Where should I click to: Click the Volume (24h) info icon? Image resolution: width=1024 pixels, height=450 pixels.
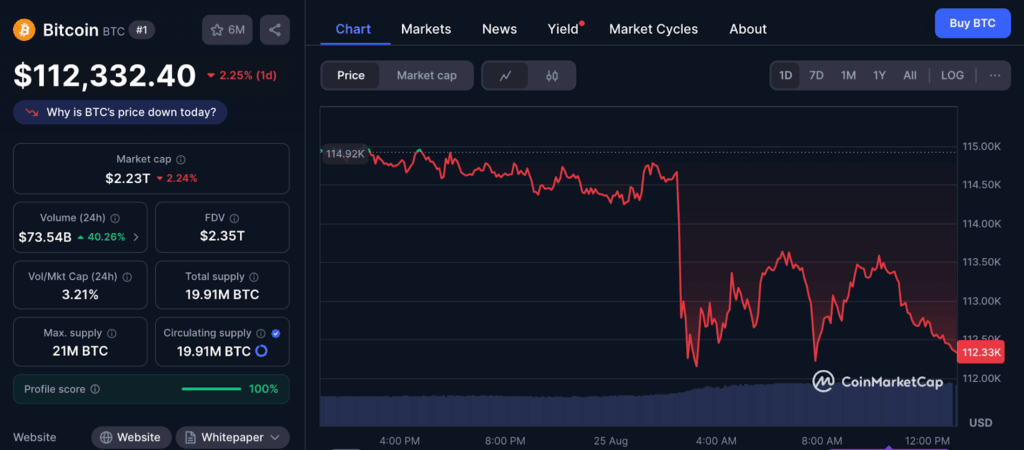(x=116, y=218)
